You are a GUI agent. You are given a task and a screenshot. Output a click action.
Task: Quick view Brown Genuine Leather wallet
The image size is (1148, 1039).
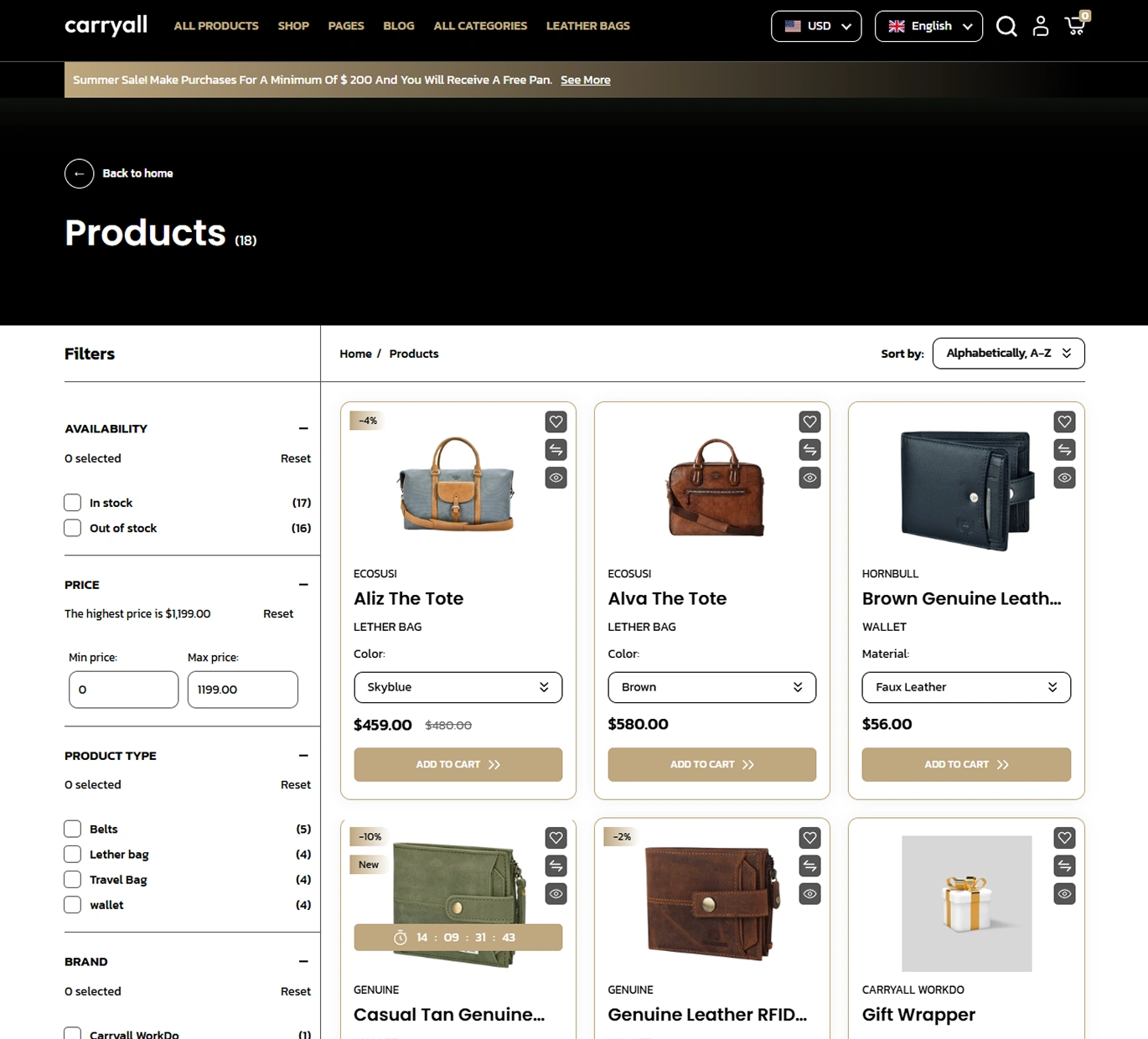click(x=1064, y=478)
